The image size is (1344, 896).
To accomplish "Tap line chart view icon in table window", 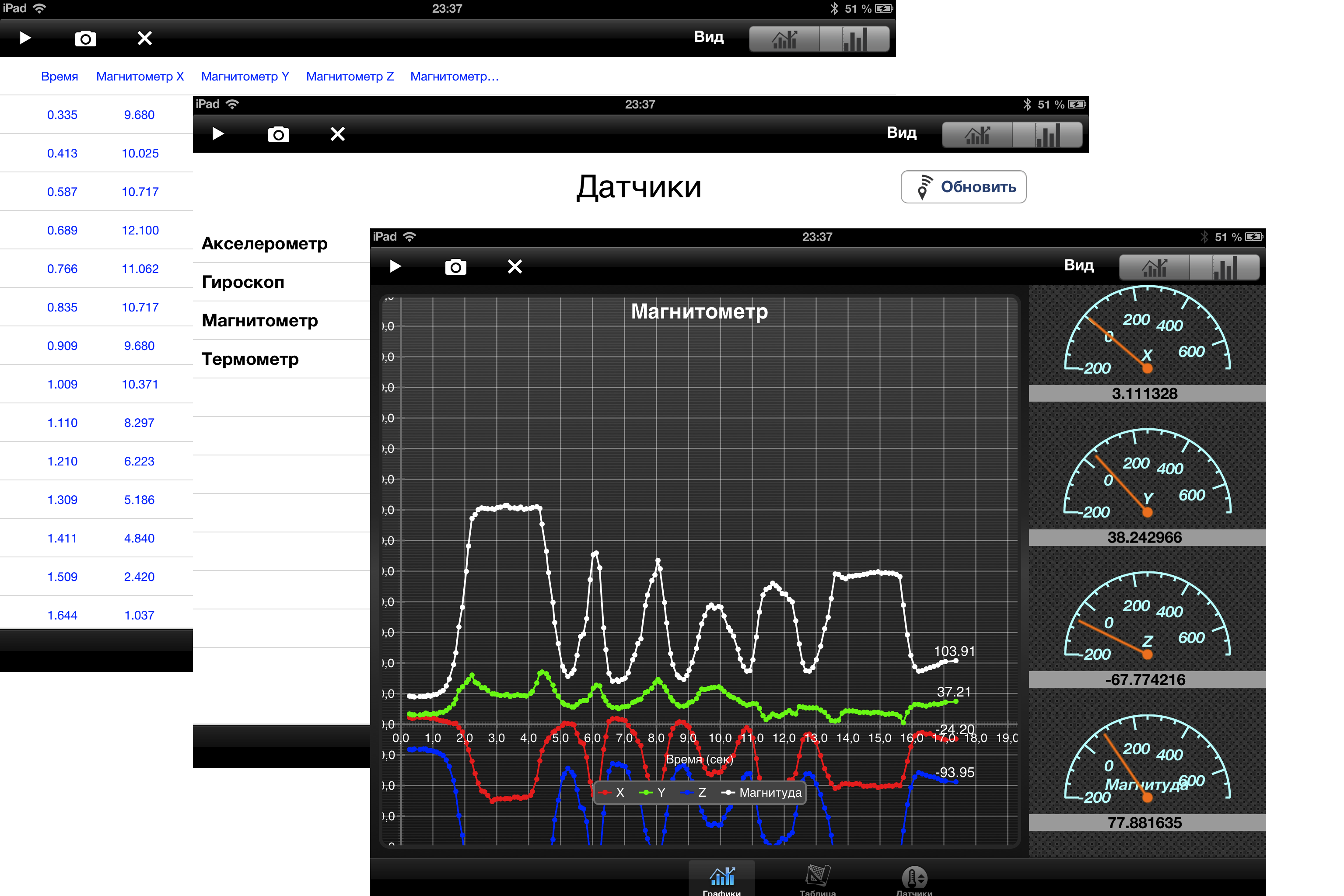I will (x=784, y=39).
